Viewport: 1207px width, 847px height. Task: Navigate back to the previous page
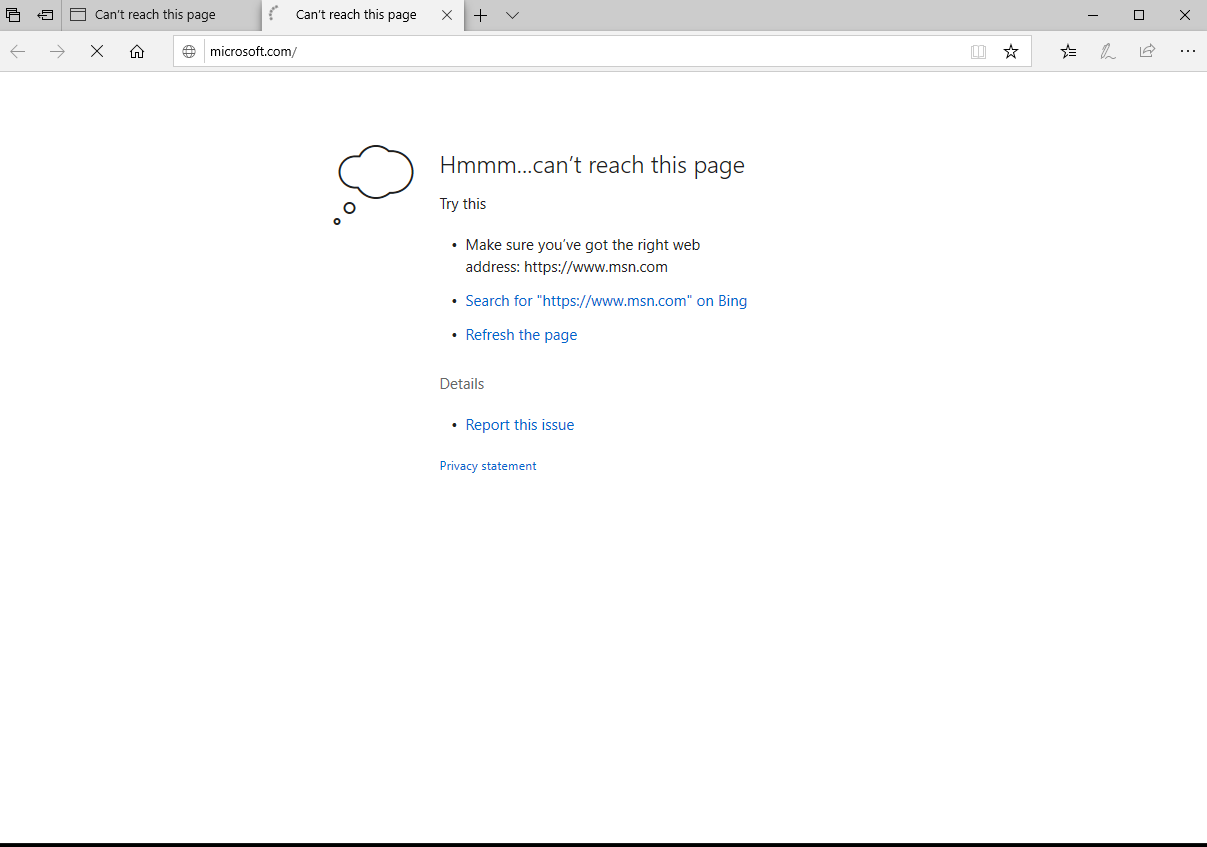pos(17,51)
